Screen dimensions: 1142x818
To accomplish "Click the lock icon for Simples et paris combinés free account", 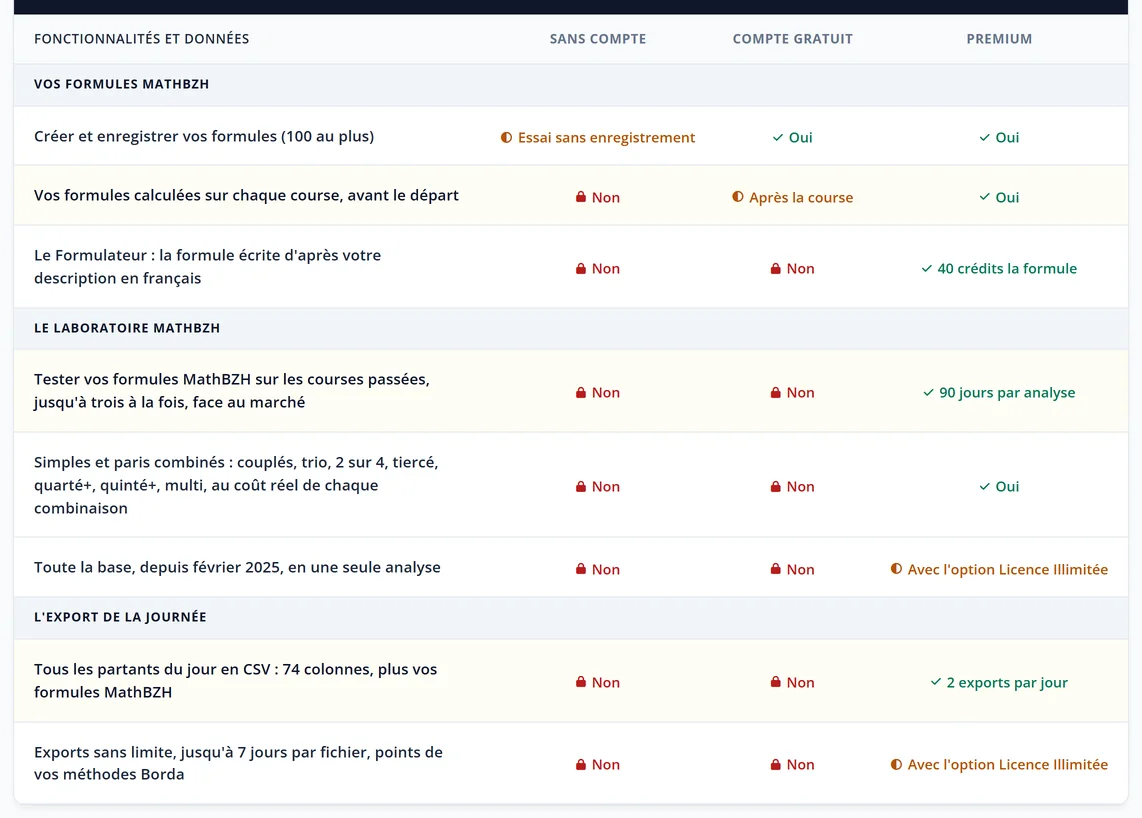I will click(776, 487).
